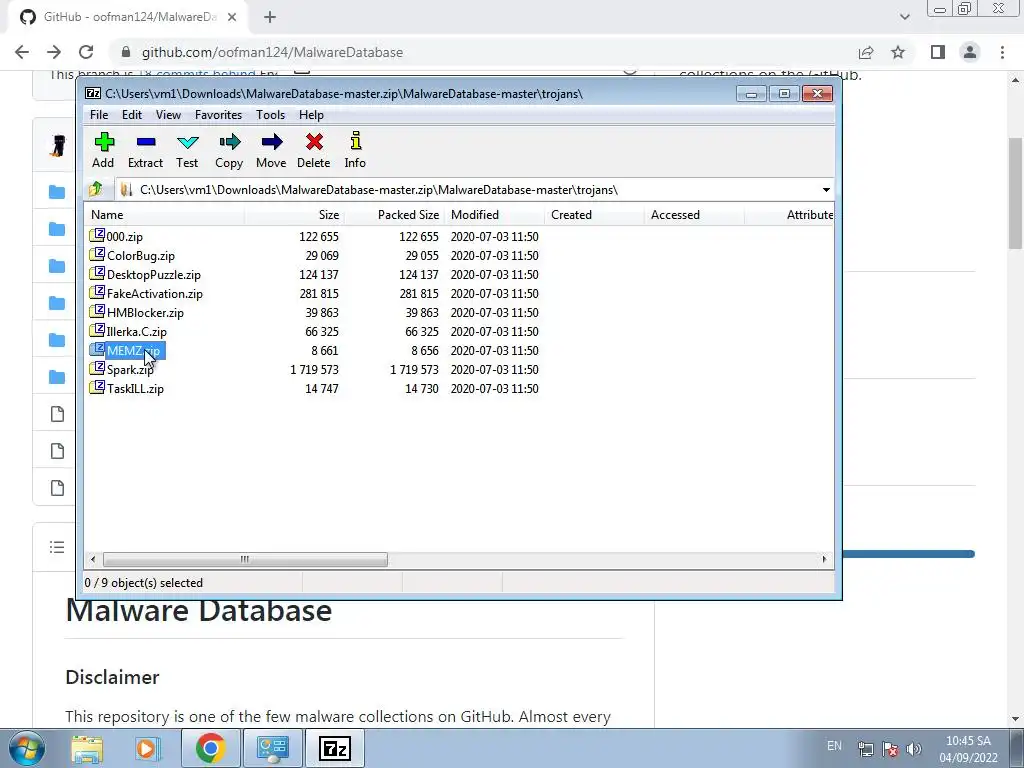Click the EN language indicator
Image resolution: width=1024 pixels, height=768 pixels.
(834, 746)
